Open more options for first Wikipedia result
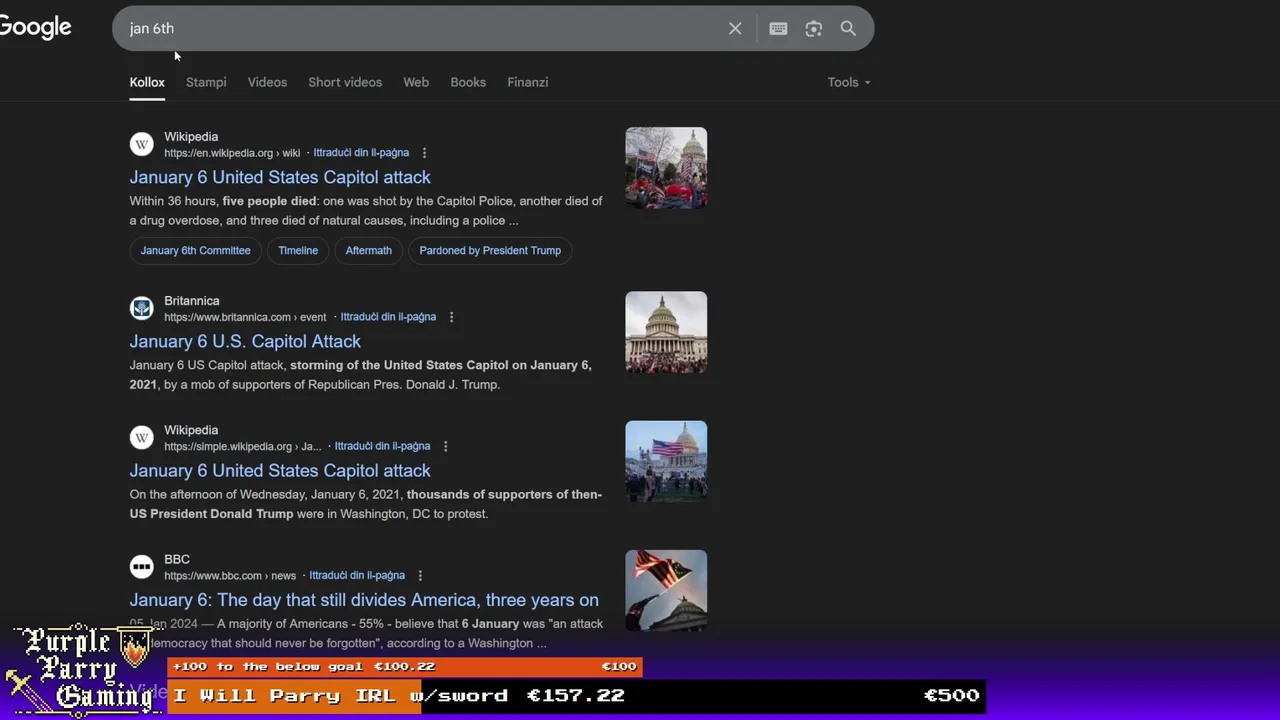The width and height of the screenshot is (1280, 720). (424, 153)
